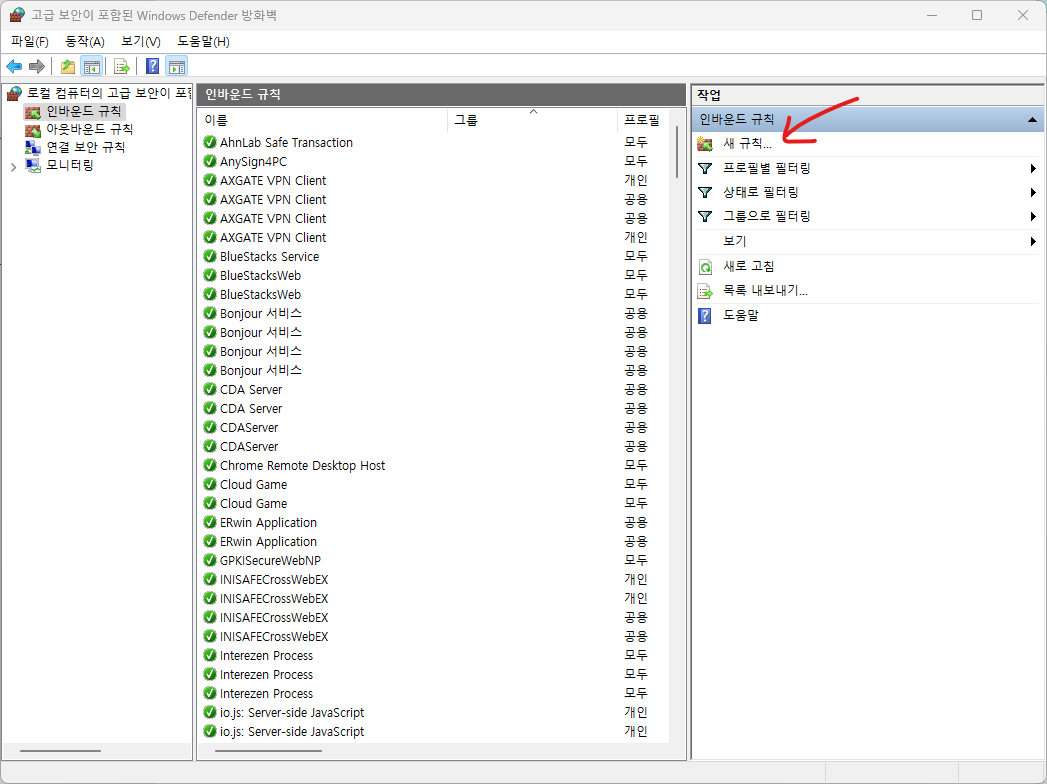Image resolution: width=1047 pixels, height=784 pixels.
Task: Click green check icon of BlueStacks Service
Action: pyautogui.click(x=210, y=256)
